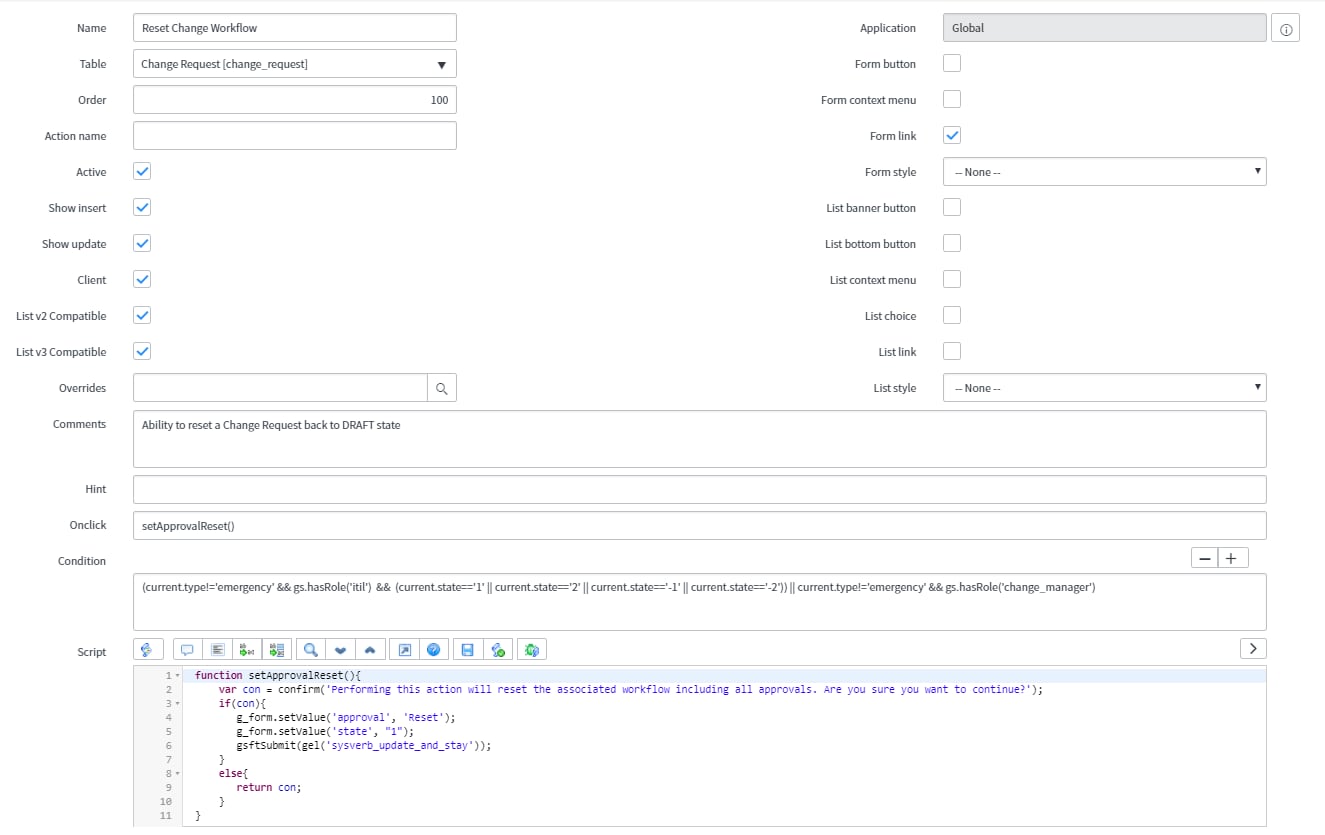Enable the Form context menu checkbox
This screenshot has width=1325, height=835.
[952, 100]
